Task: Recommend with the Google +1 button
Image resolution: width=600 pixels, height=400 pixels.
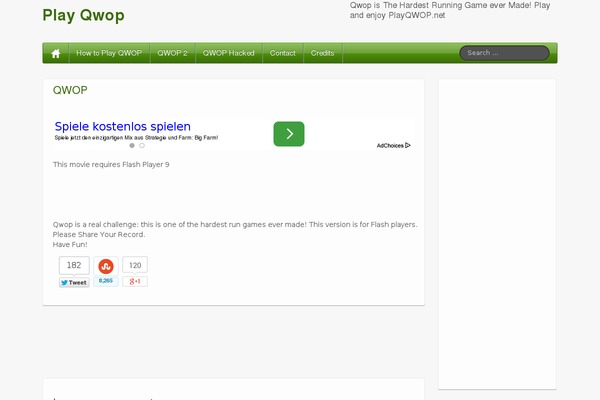Action: pyautogui.click(x=135, y=281)
